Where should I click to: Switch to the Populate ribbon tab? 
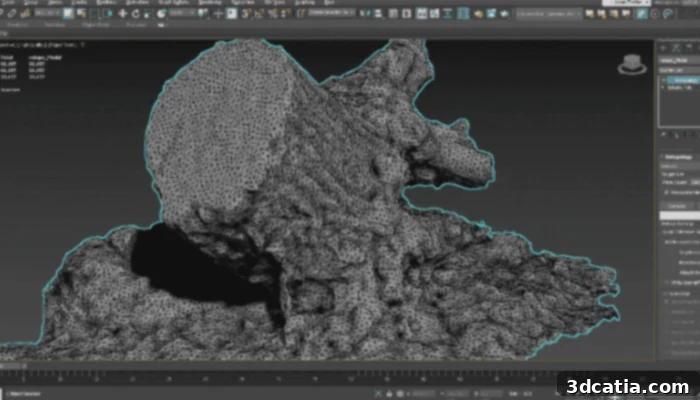[135, 25]
